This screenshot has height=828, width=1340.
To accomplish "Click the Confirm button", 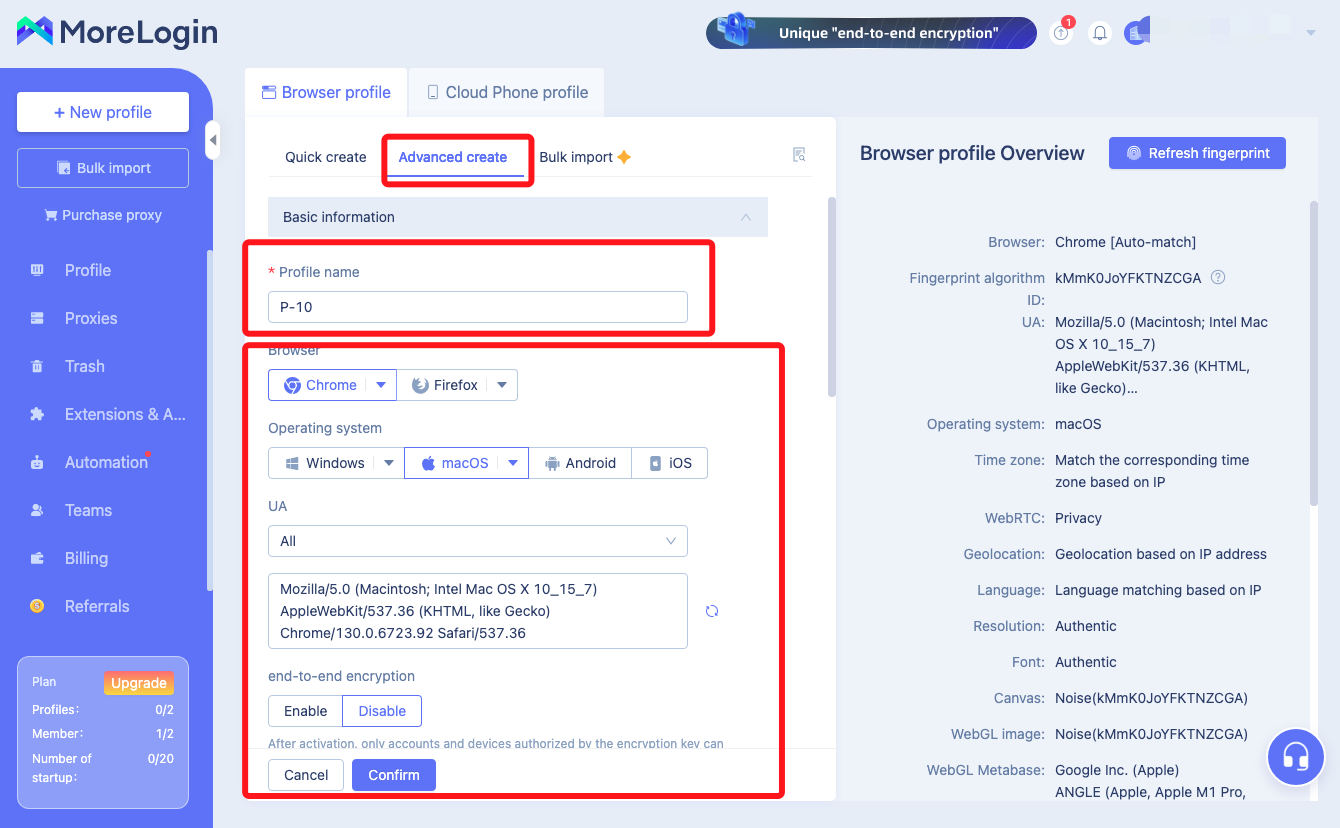I will [394, 775].
